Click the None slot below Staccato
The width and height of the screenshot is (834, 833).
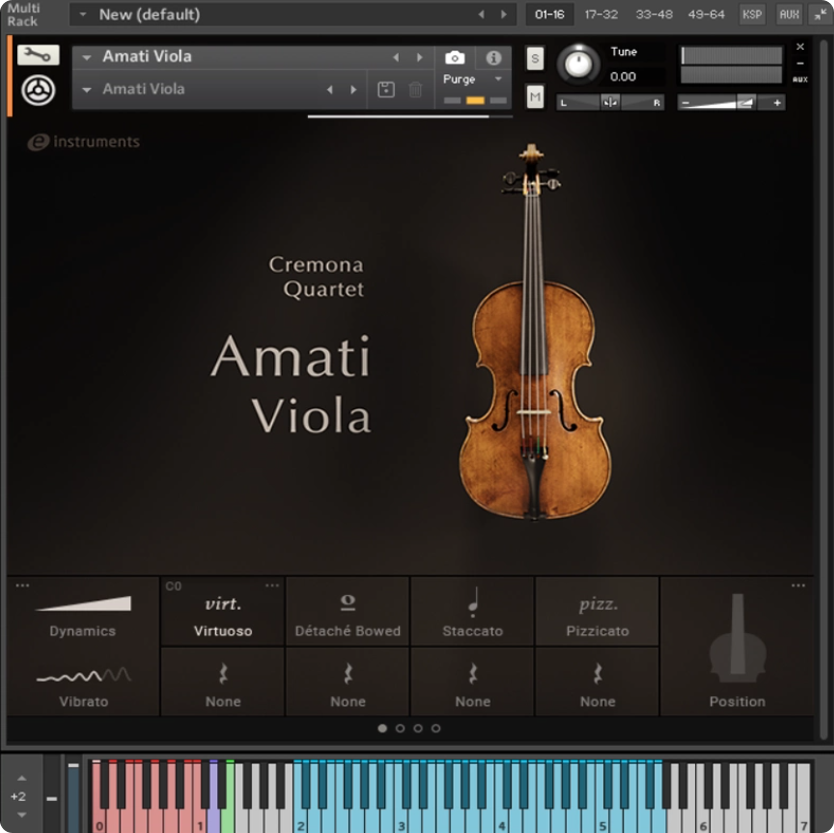tap(472, 682)
